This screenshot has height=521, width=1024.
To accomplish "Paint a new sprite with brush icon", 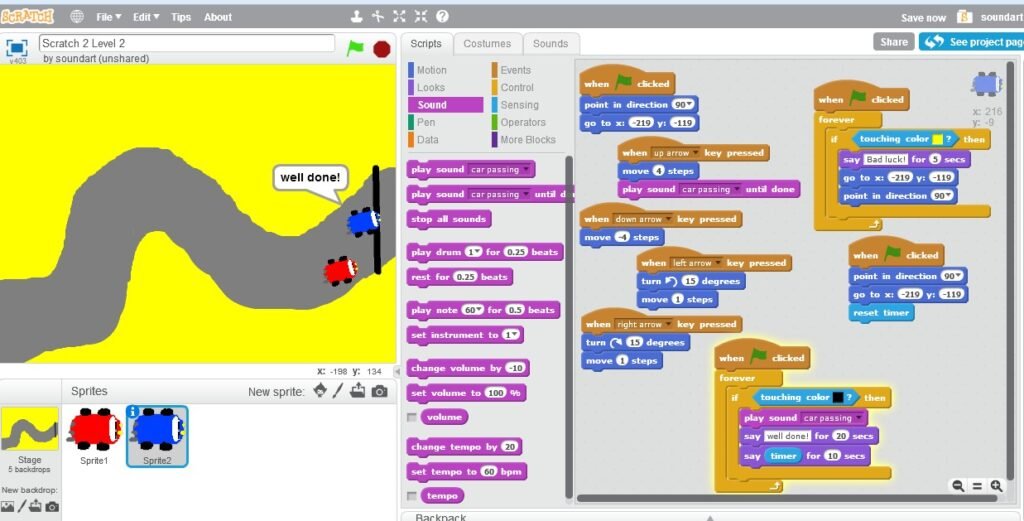I will point(338,391).
